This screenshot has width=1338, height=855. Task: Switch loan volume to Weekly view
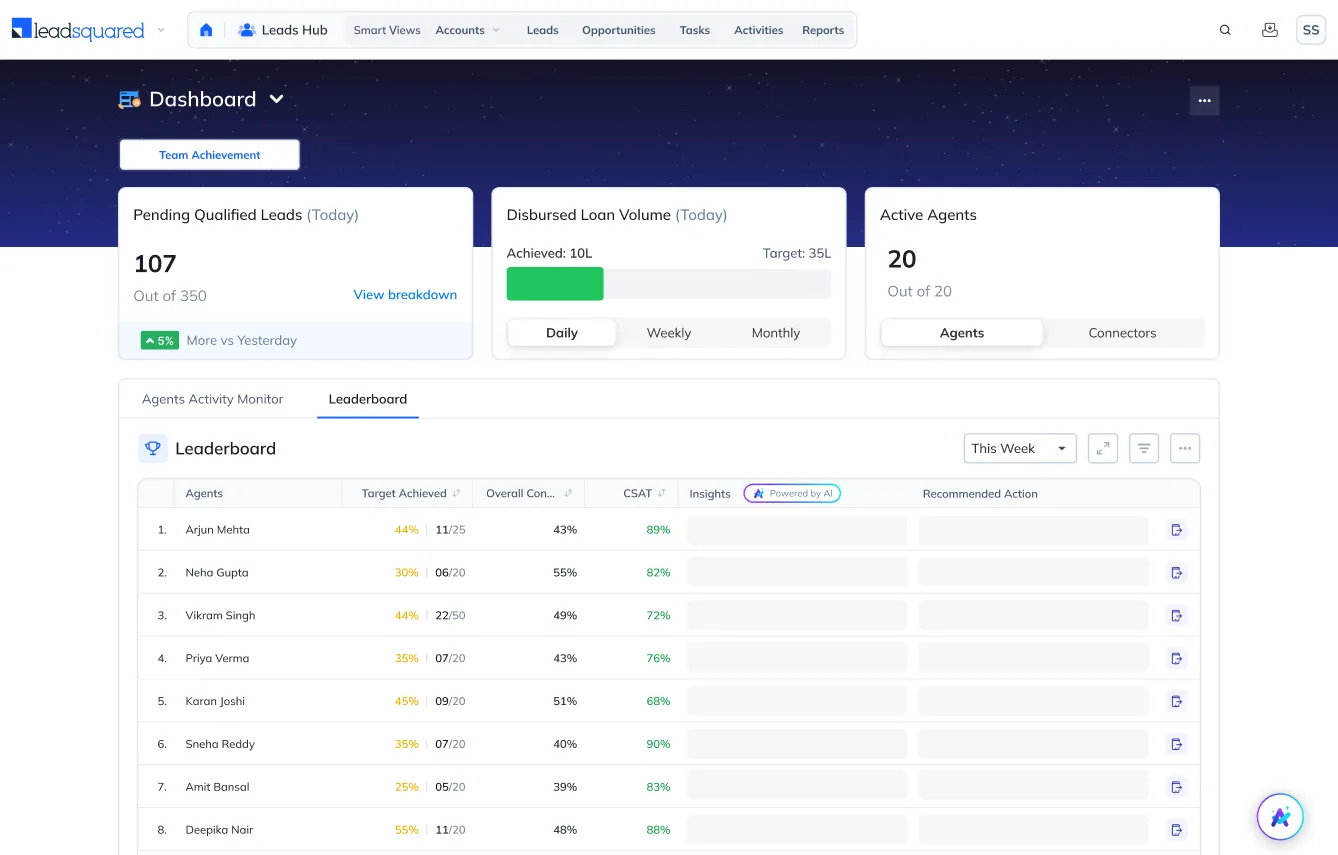pos(668,333)
